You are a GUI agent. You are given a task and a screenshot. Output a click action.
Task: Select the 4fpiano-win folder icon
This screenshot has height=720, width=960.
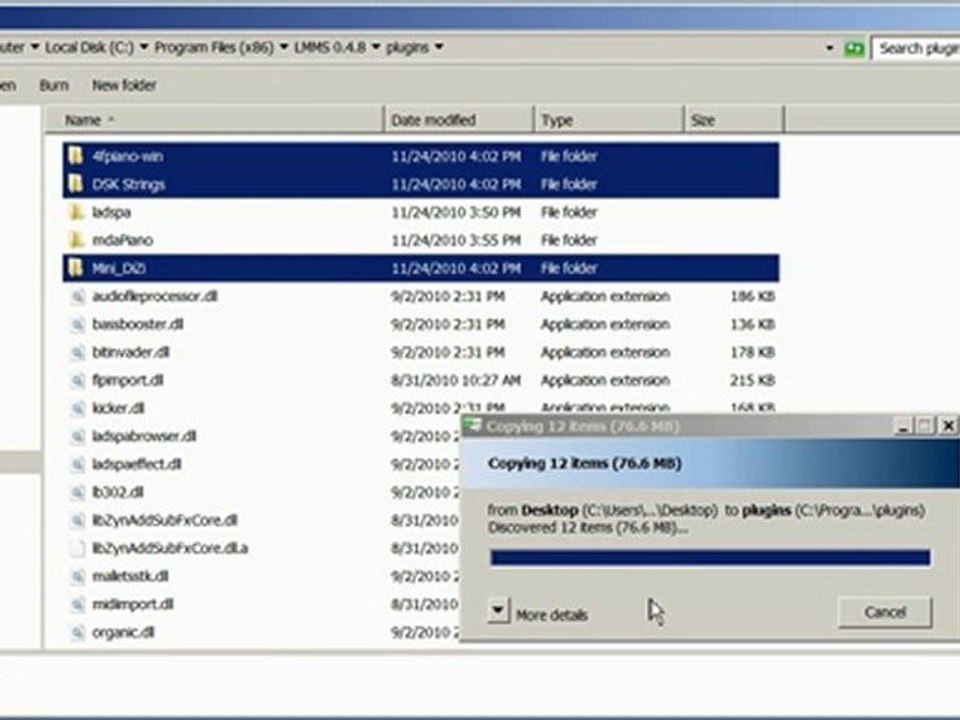76,156
